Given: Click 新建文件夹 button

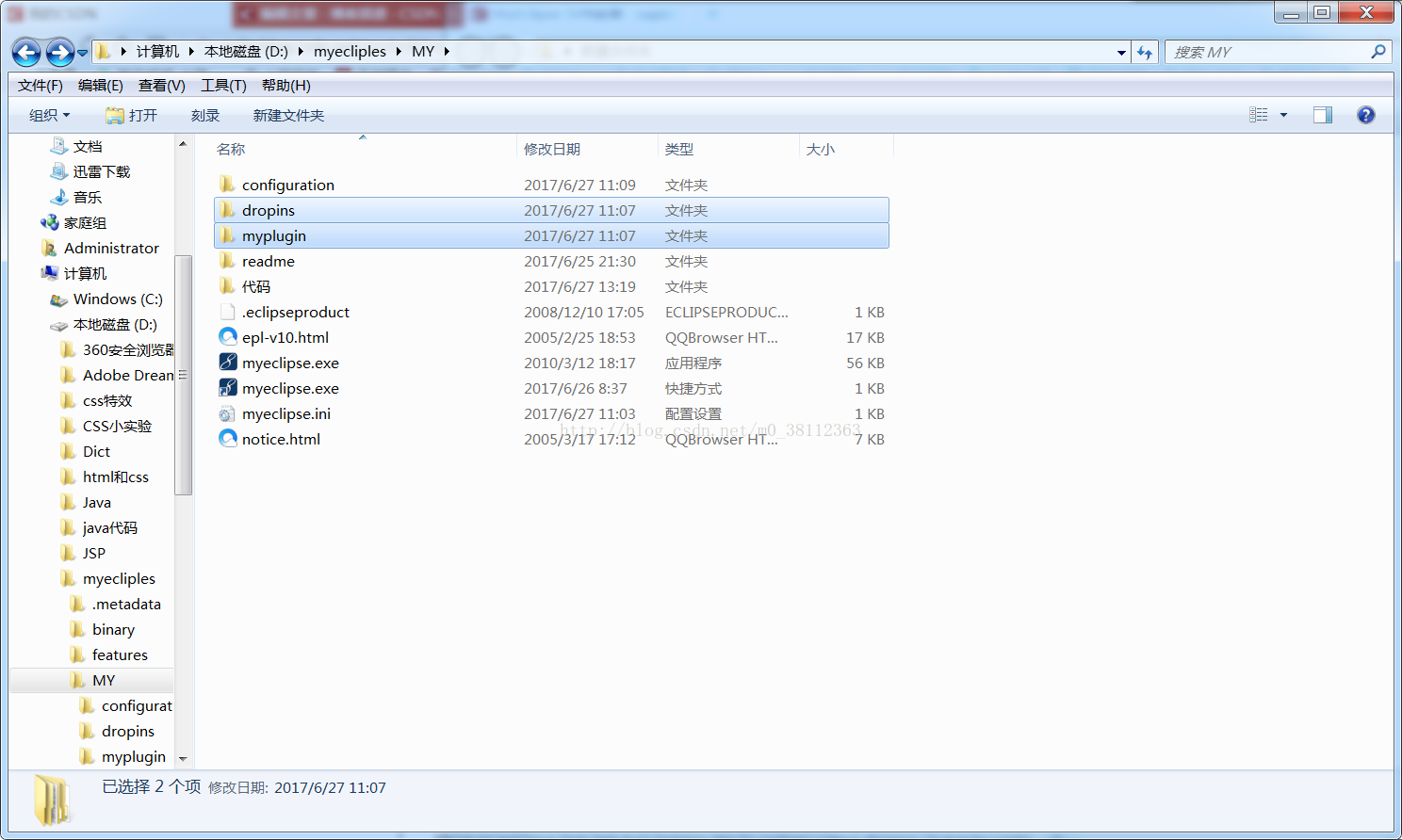Looking at the screenshot, I should click(x=288, y=115).
